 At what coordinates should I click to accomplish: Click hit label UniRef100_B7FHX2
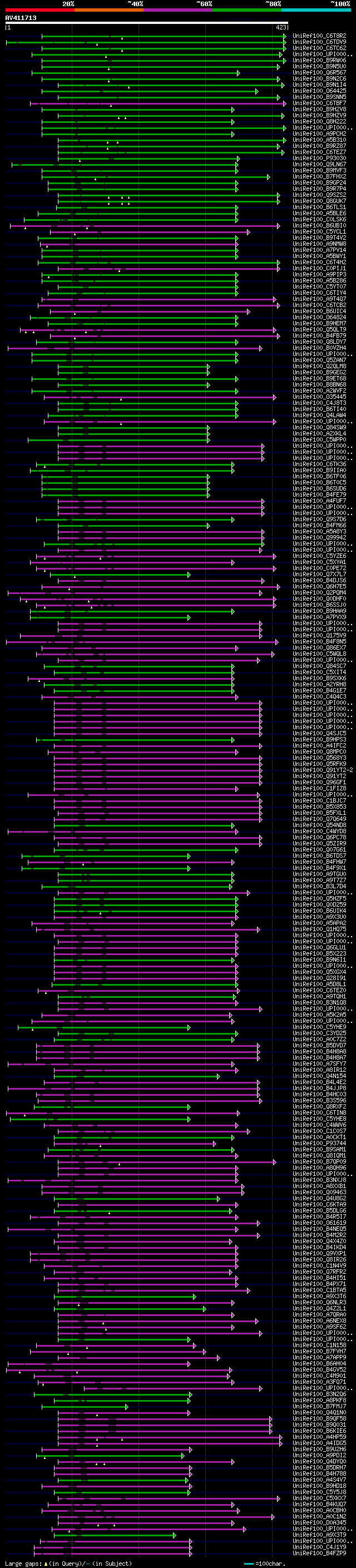[319, 176]
